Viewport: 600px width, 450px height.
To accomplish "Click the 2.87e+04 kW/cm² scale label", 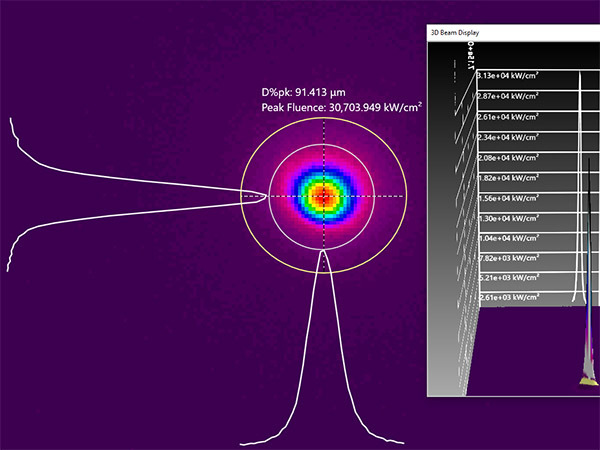I will click(x=508, y=96).
